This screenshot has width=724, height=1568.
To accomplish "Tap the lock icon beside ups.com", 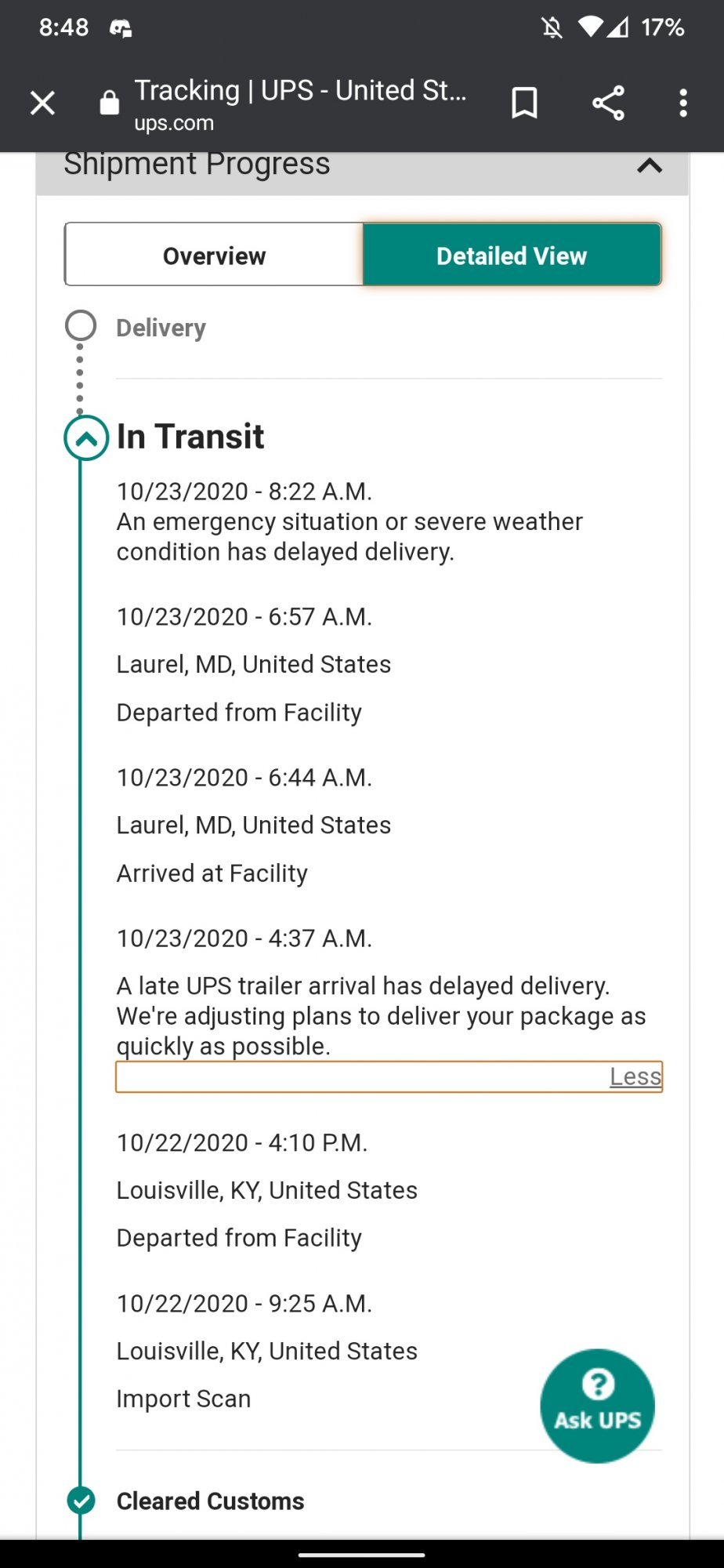I will click(110, 103).
